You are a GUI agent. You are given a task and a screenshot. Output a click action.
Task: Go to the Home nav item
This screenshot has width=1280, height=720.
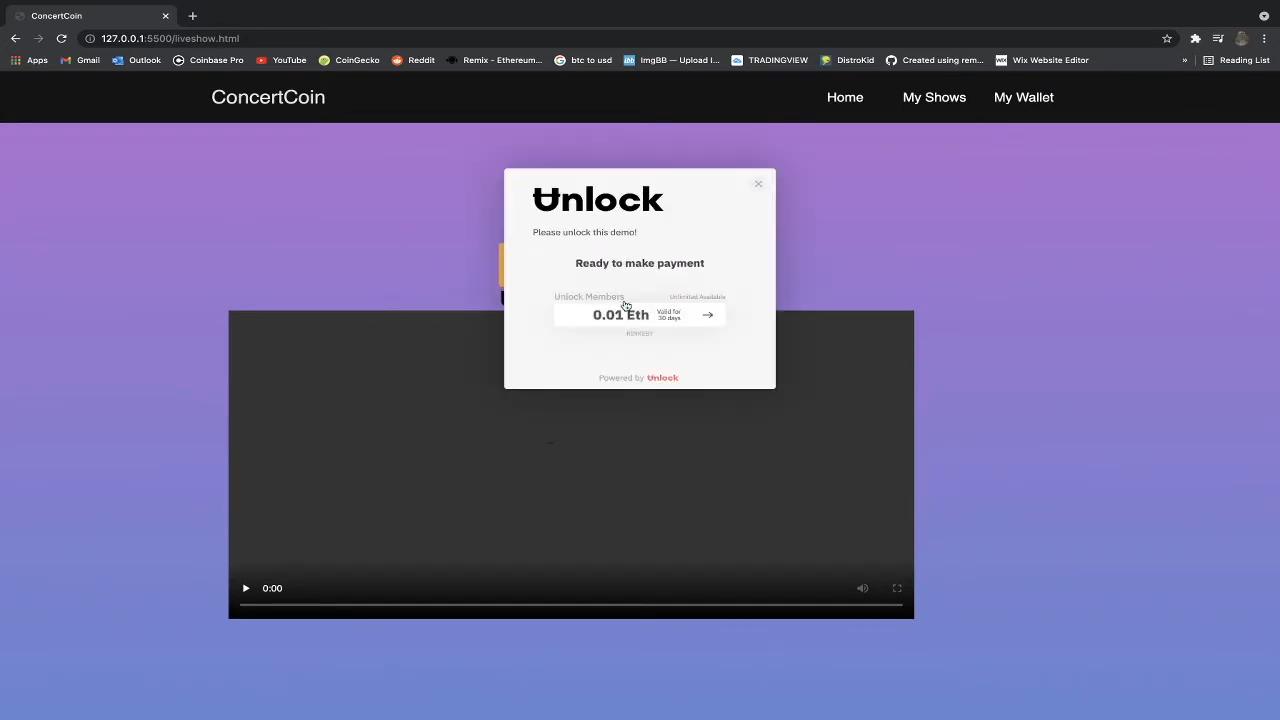[x=845, y=97]
